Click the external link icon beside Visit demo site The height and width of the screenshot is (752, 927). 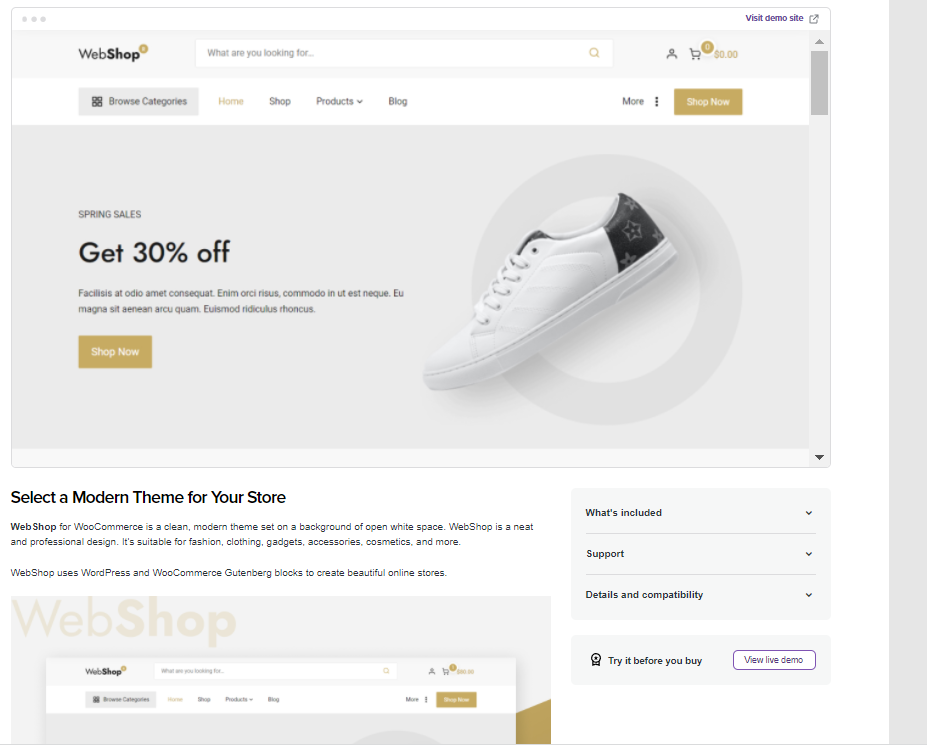814,18
